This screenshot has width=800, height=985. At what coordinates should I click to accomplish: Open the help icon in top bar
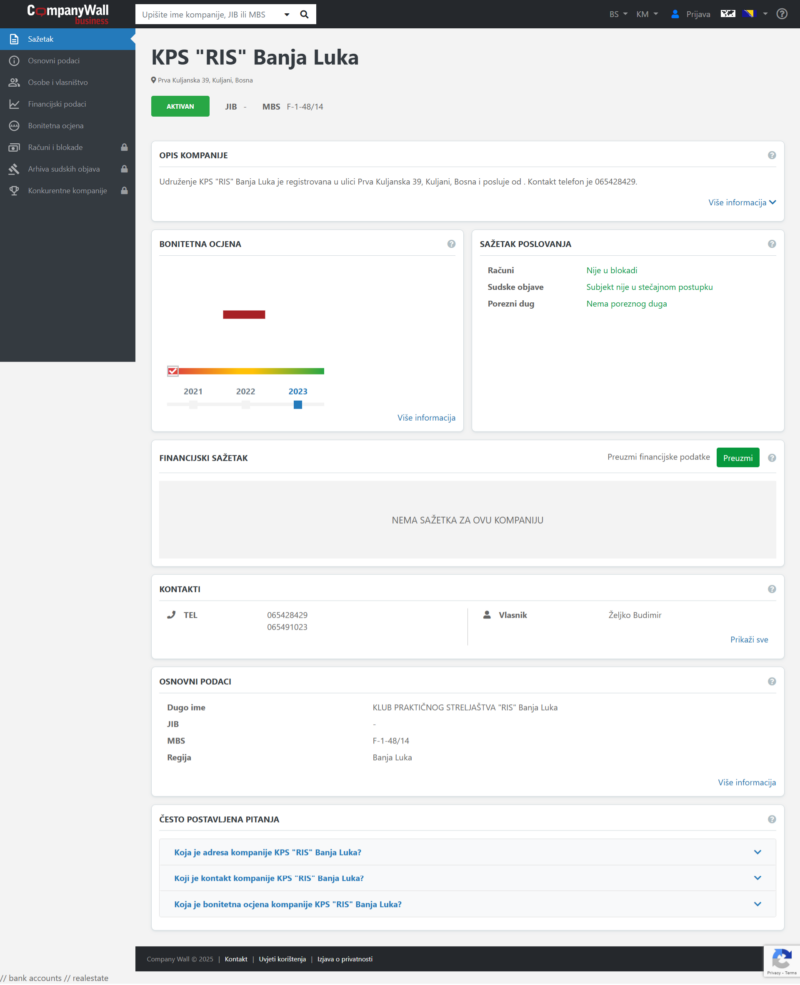click(782, 14)
